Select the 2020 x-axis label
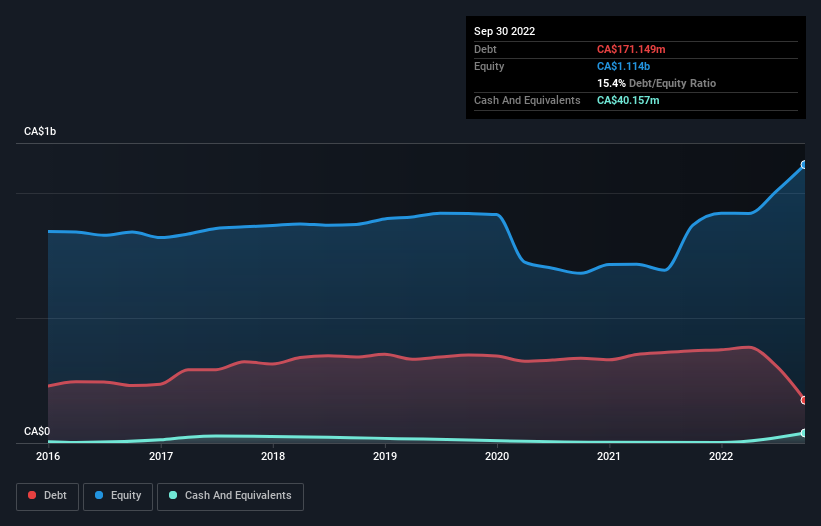This screenshot has width=821, height=526. (497, 456)
